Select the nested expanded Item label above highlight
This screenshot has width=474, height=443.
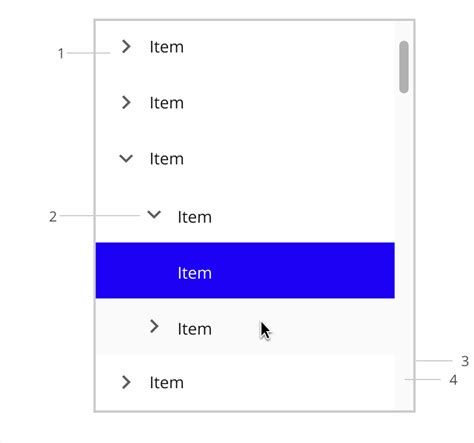pos(195,217)
